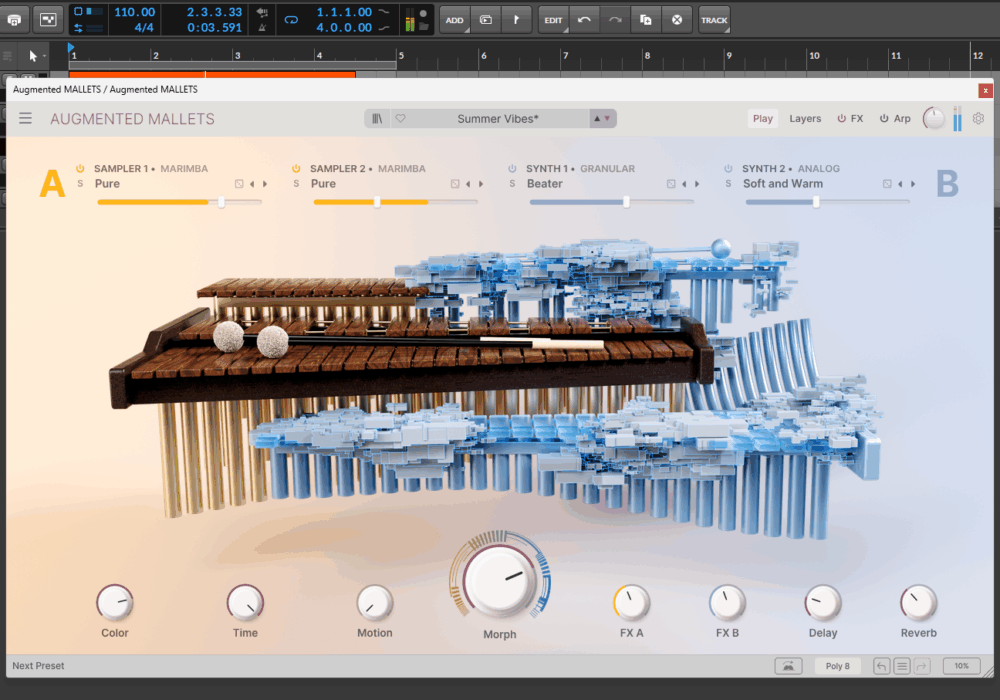Click the Summer Vibes preset name
This screenshot has width=1000, height=700.
pyautogui.click(x=498, y=119)
